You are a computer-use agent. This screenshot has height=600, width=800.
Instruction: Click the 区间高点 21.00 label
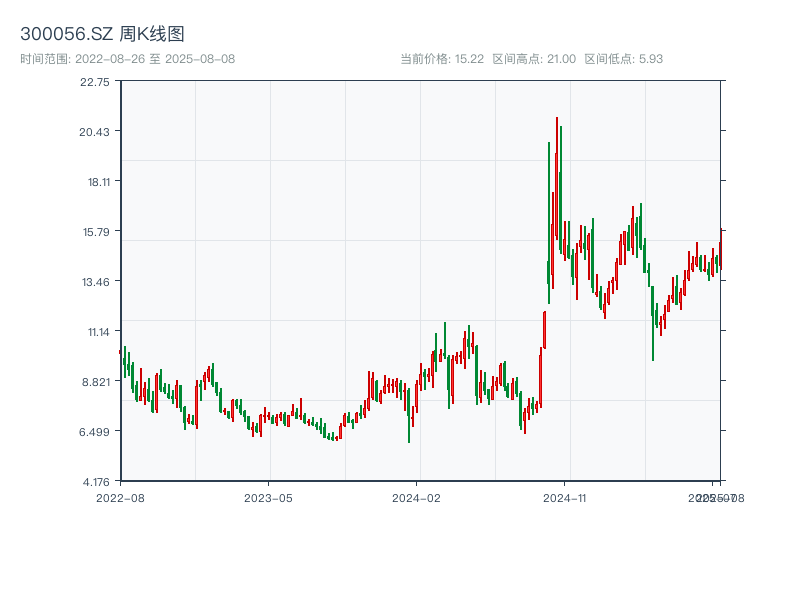point(534,59)
